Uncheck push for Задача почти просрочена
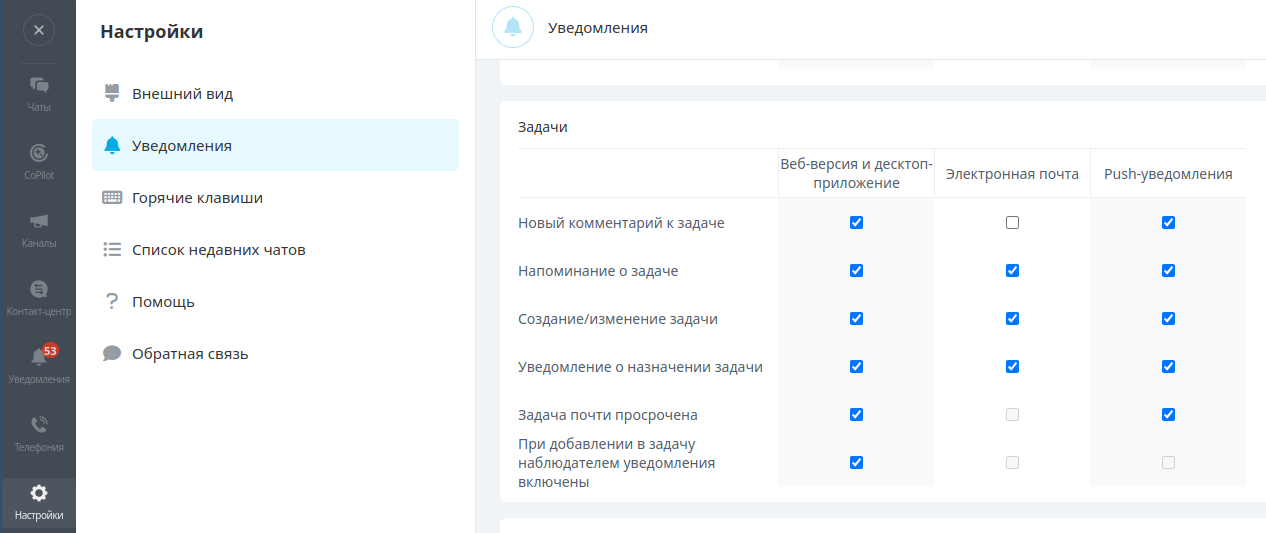Image resolution: width=1266 pixels, height=533 pixels. (x=1168, y=415)
